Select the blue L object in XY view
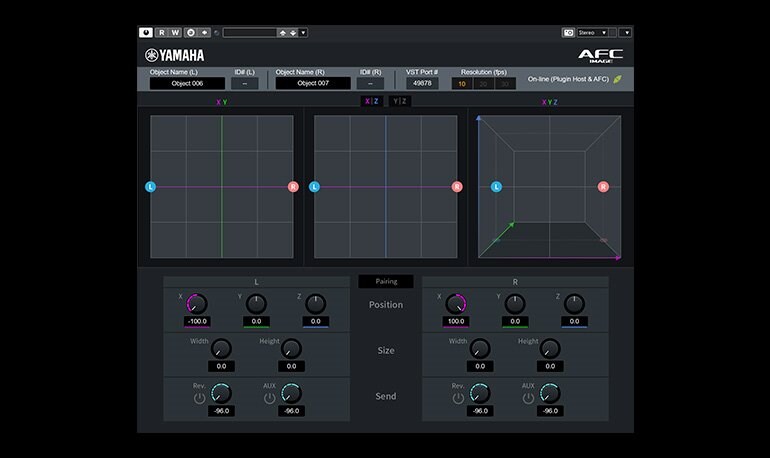770x458 pixels. 151,187
